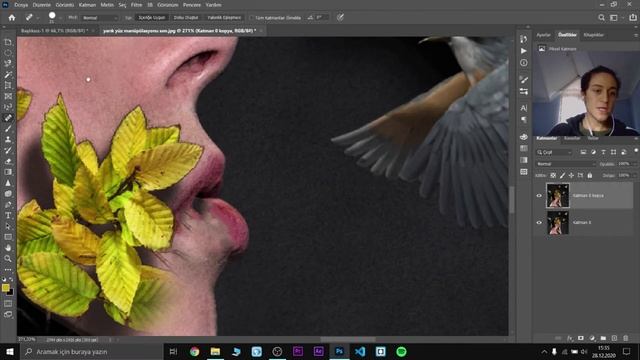Image resolution: width=640 pixels, height=360 pixels.
Task: Select the Elliptical Marquee tool
Action: click(8, 53)
